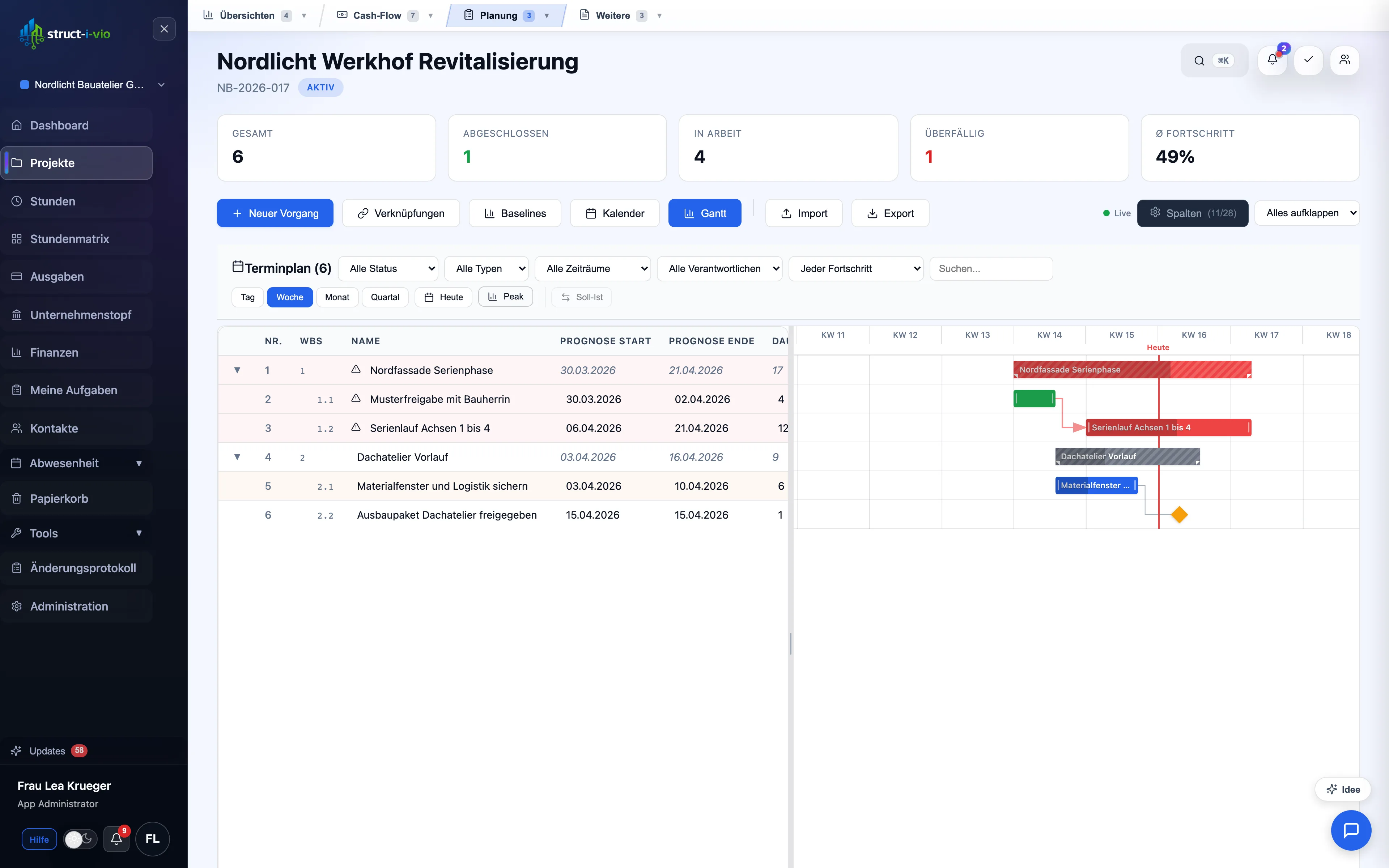Click Export button

(890, 213)
